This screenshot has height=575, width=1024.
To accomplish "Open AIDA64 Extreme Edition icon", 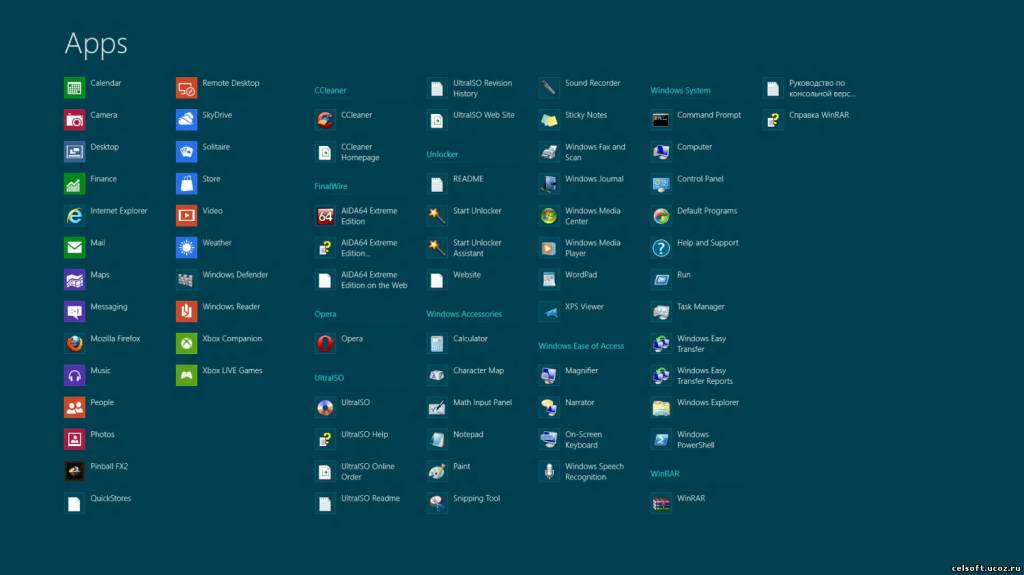I will [x=325, y=216].
